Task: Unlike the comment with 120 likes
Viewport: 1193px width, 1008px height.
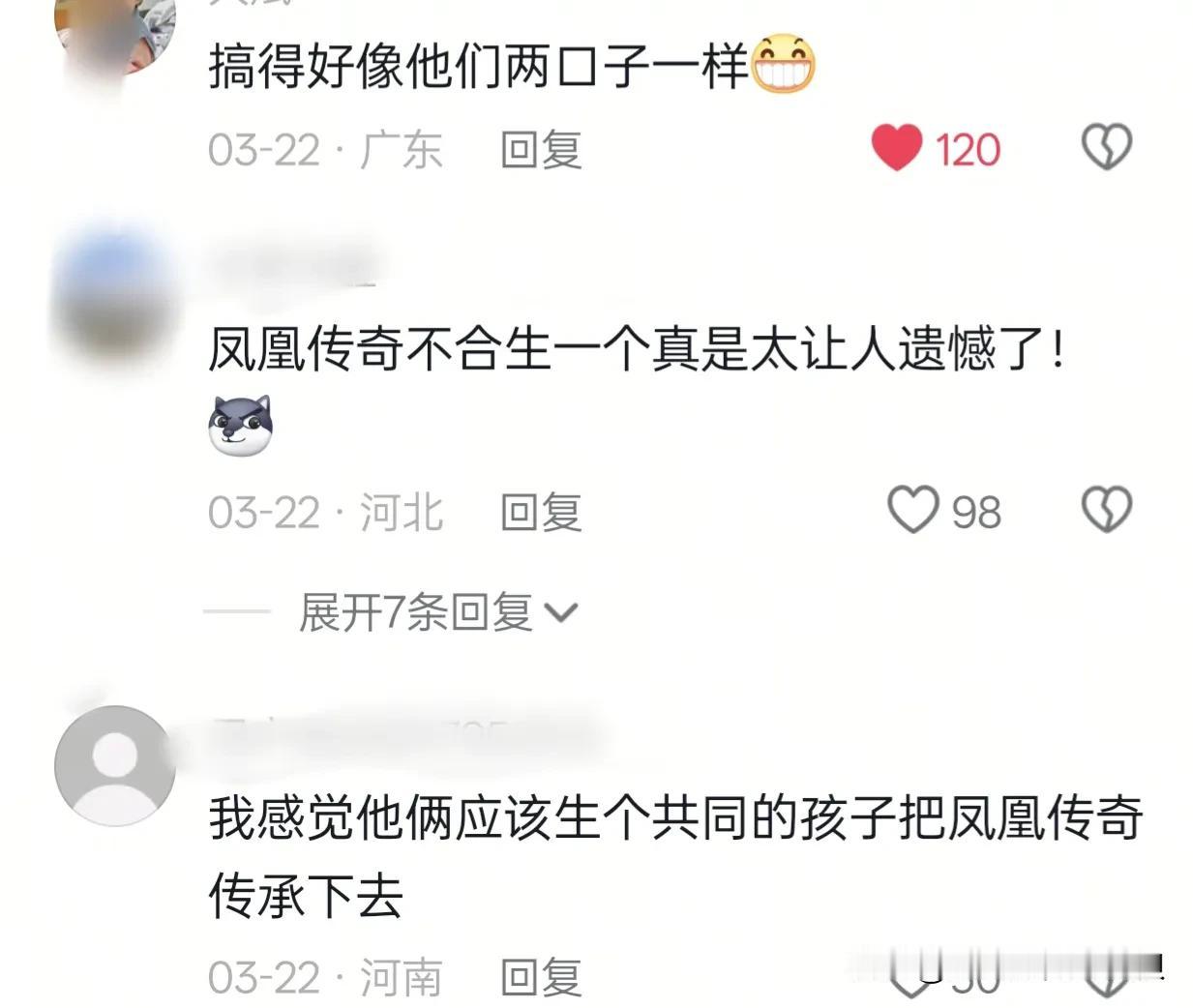Action: click(x=896, y=148)
